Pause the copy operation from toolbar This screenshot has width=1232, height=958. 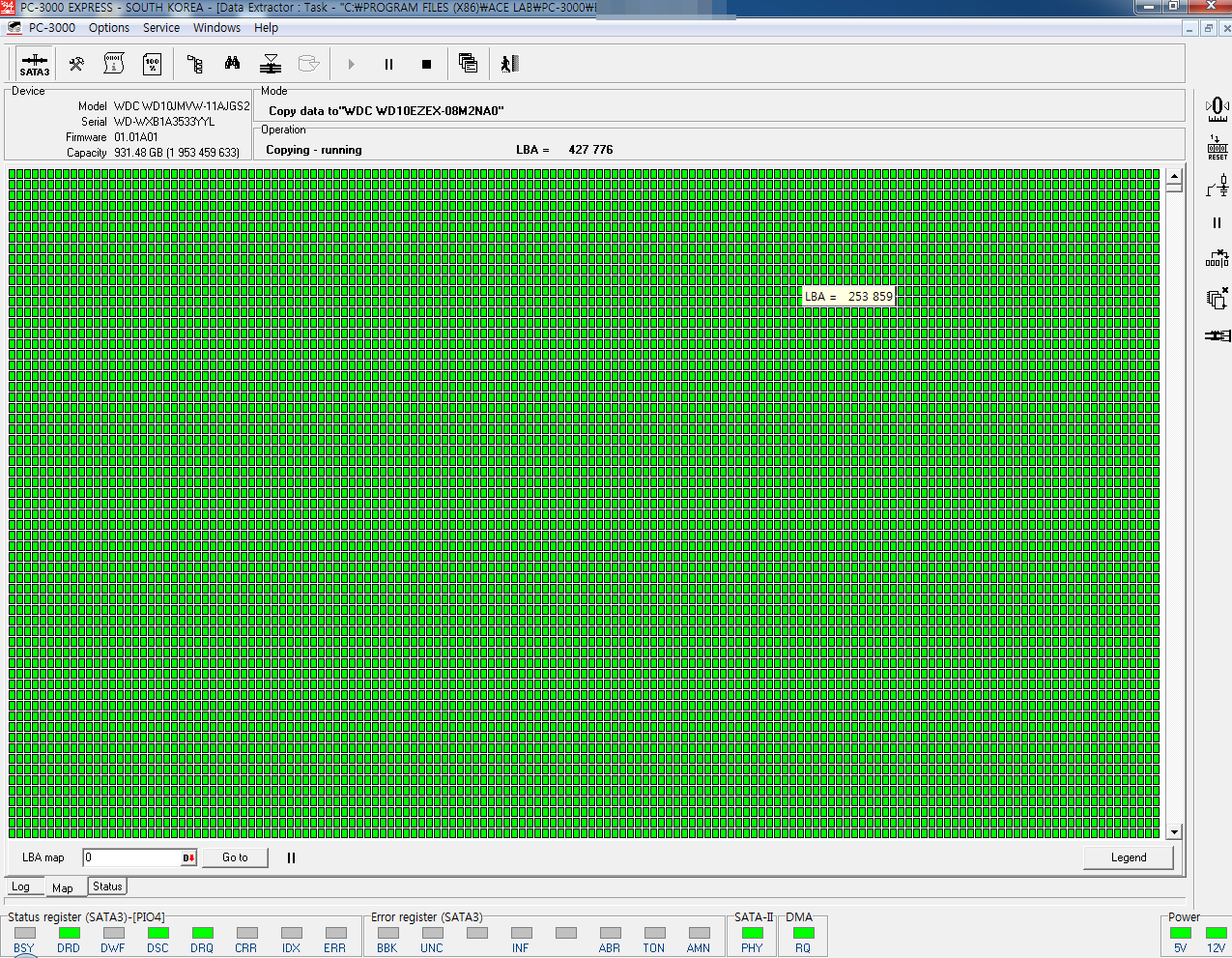(388, 65)
